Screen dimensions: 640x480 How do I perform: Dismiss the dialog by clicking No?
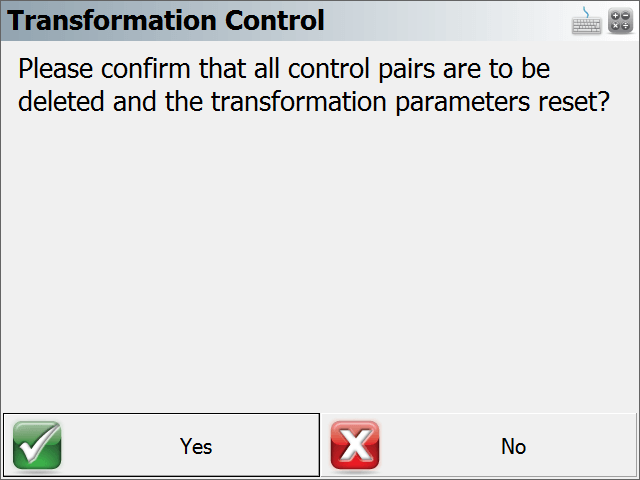click(x=478, y=445)
